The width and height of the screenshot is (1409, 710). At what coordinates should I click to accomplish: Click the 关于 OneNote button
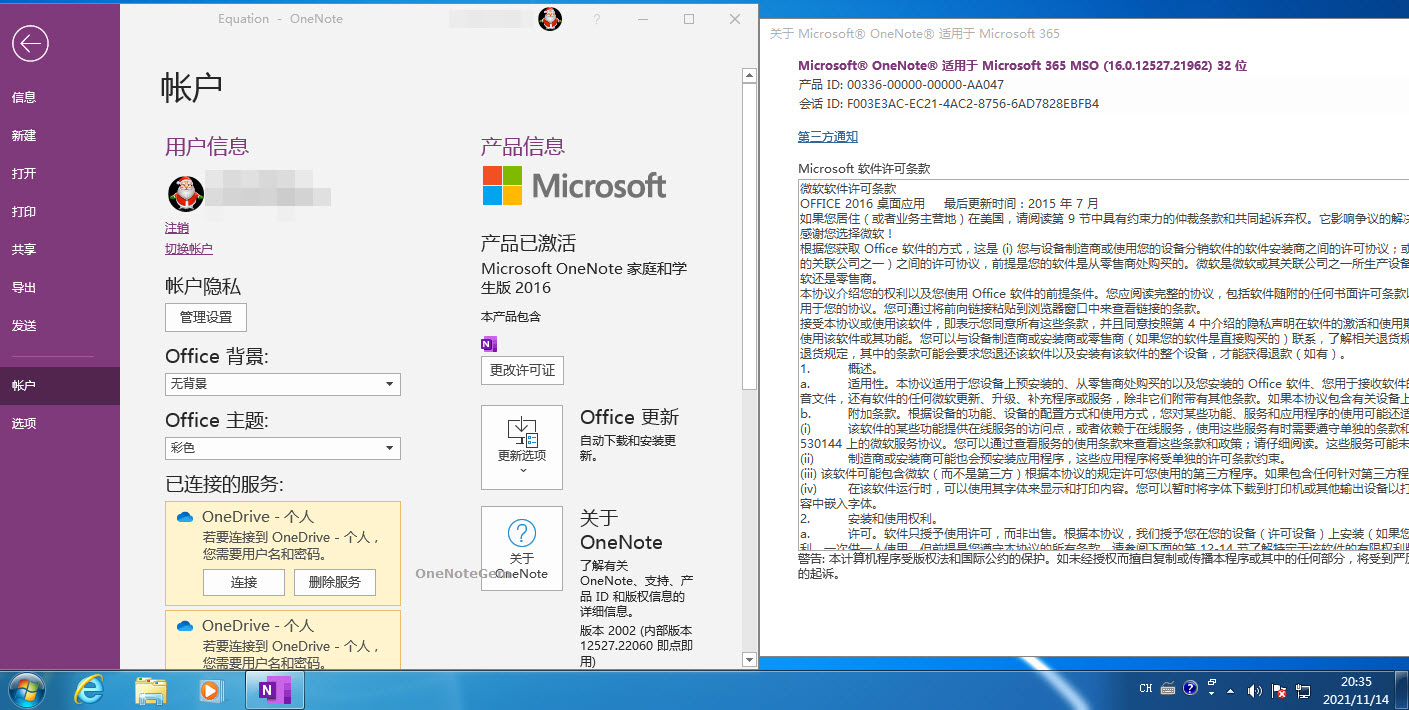tap(522, 548)
